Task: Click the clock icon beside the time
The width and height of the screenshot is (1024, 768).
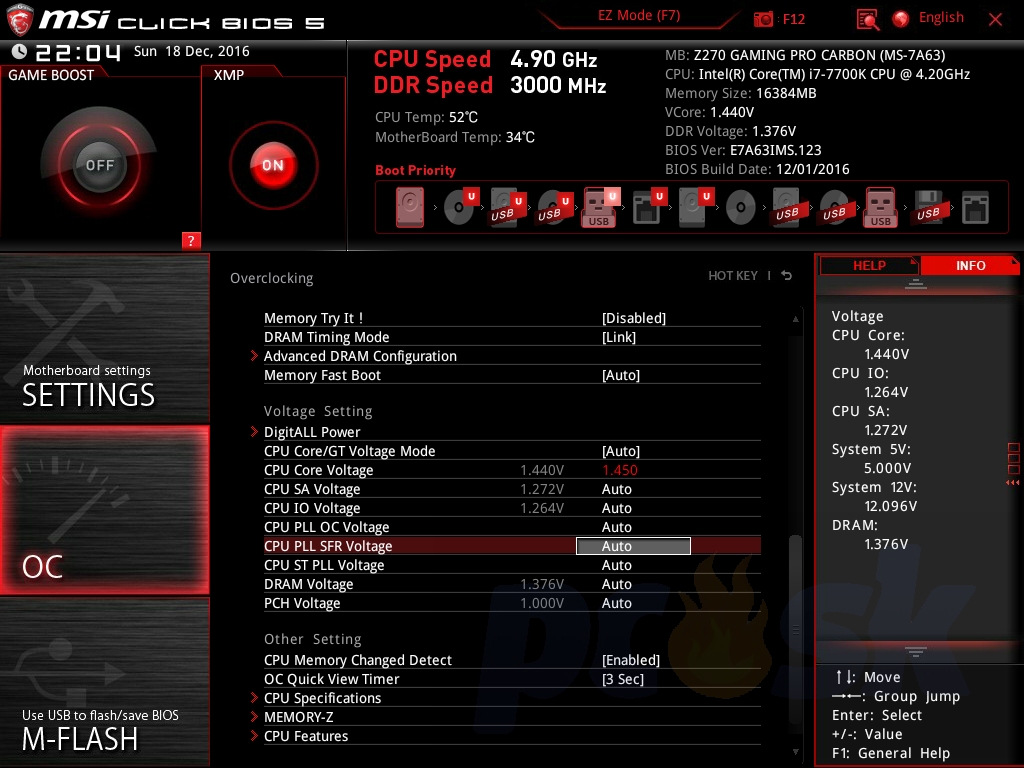Action: click(x=19, y=51)
